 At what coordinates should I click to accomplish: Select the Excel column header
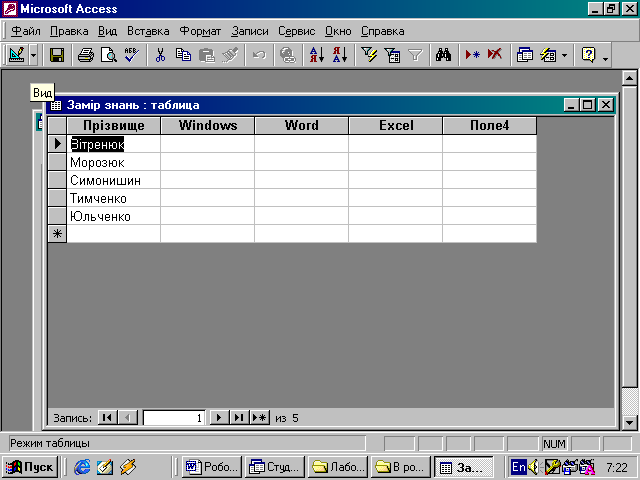(x=396, y=125)
